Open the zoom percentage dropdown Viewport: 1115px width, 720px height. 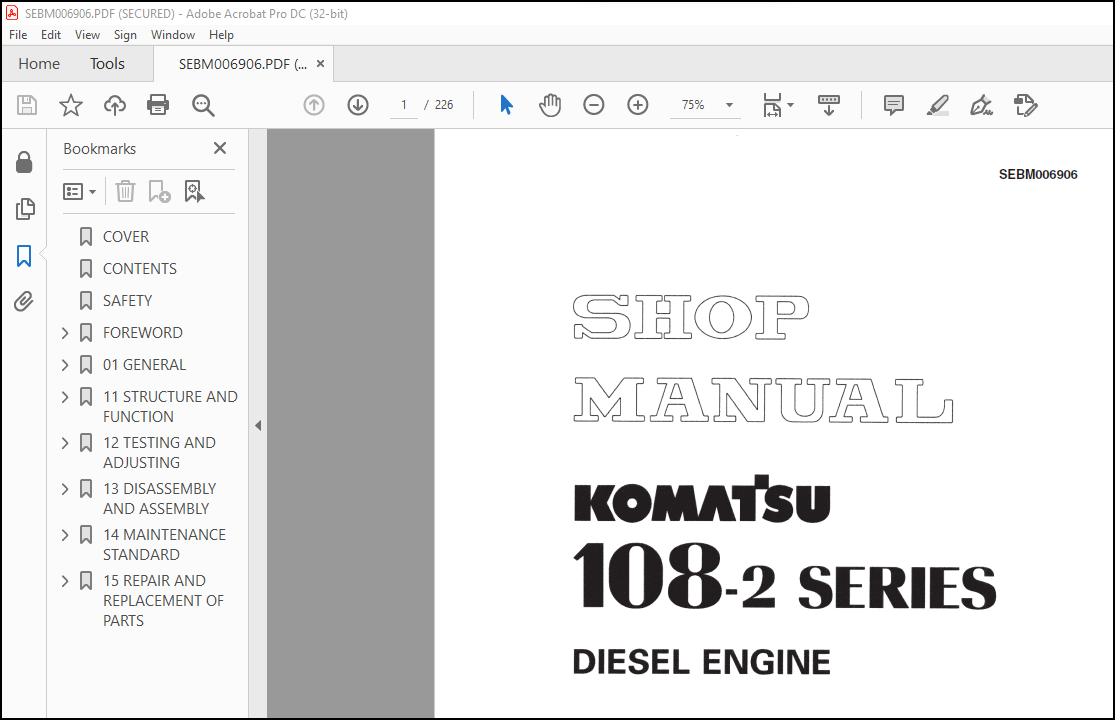point(729,105)
